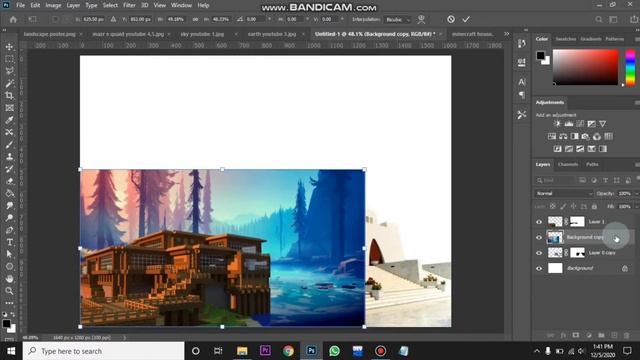Switch to the Paths tab
The width and height of the screenshot is (640, 360).
(x=592, y=164)
